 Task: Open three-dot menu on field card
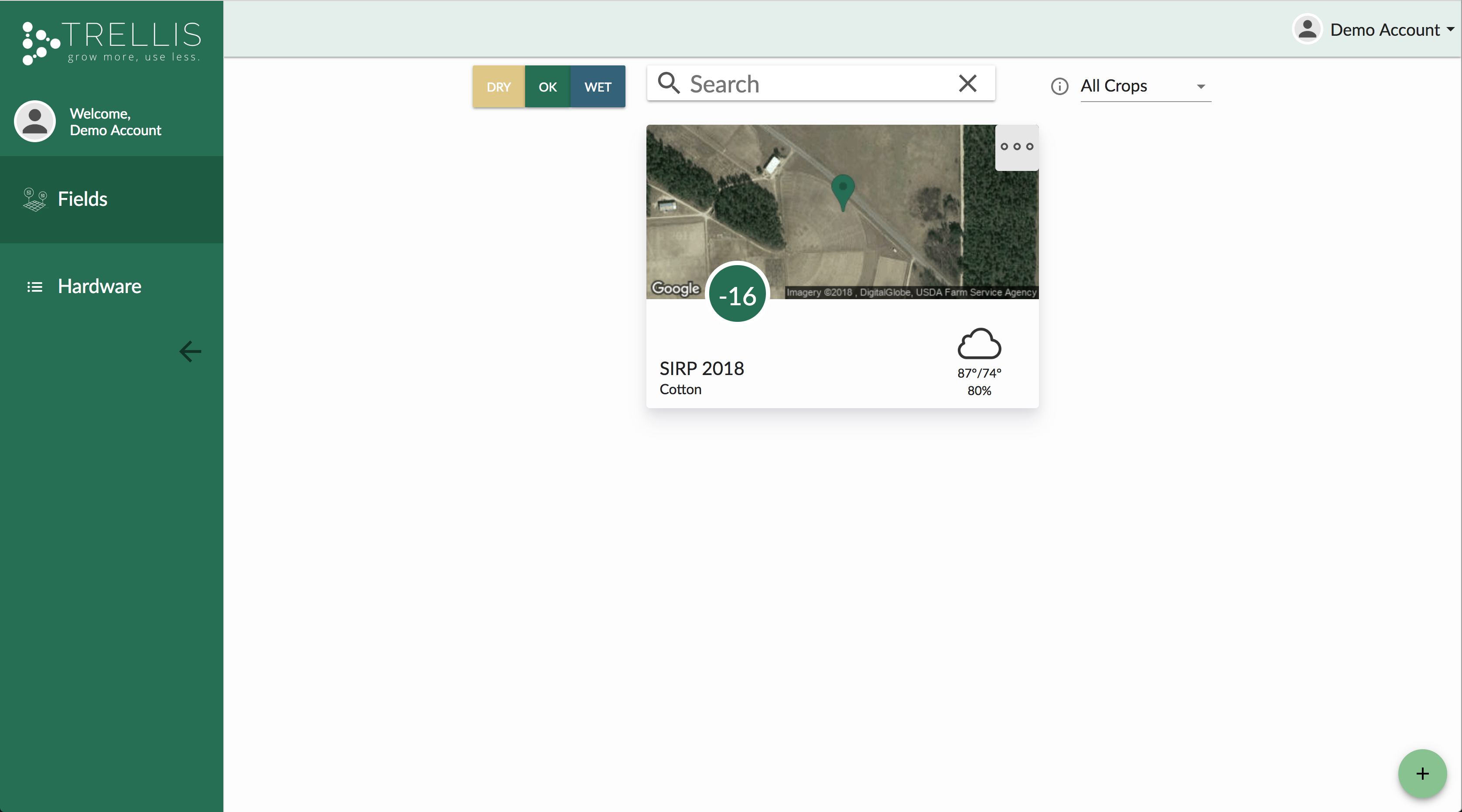tap(1017, 147)
